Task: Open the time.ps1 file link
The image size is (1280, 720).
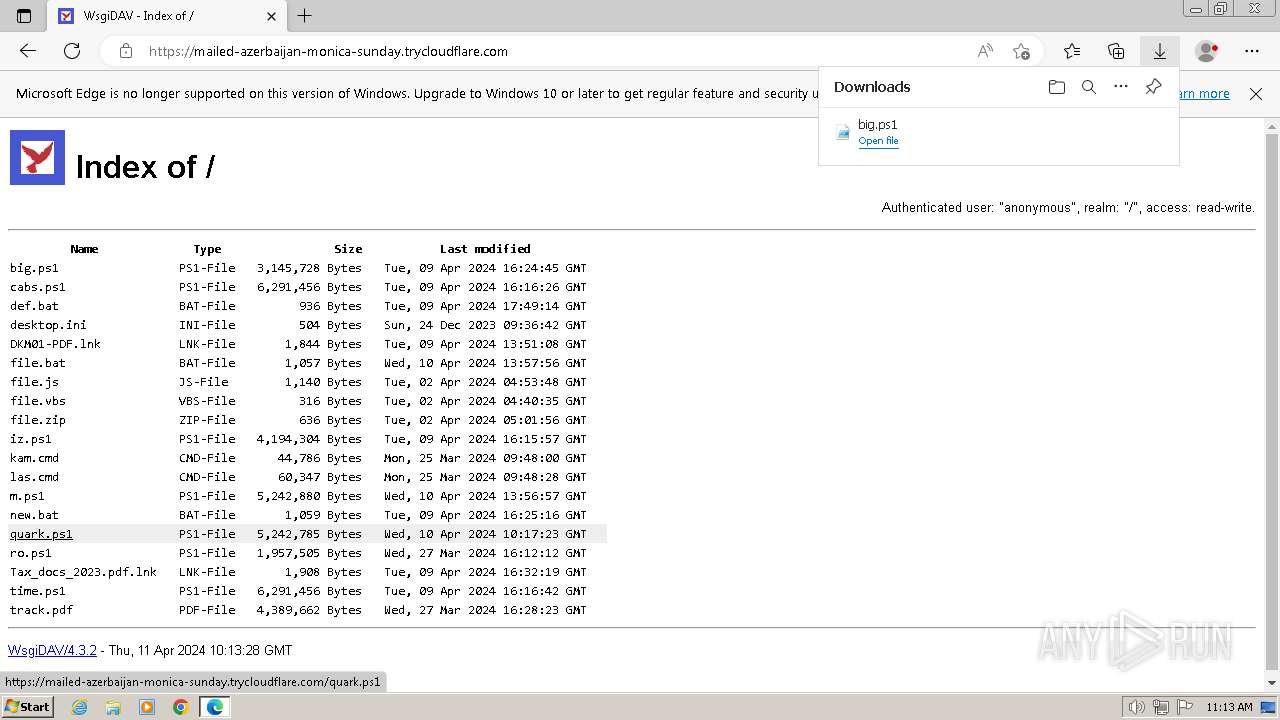Action: pyautogui.click(x=38, y=591)
